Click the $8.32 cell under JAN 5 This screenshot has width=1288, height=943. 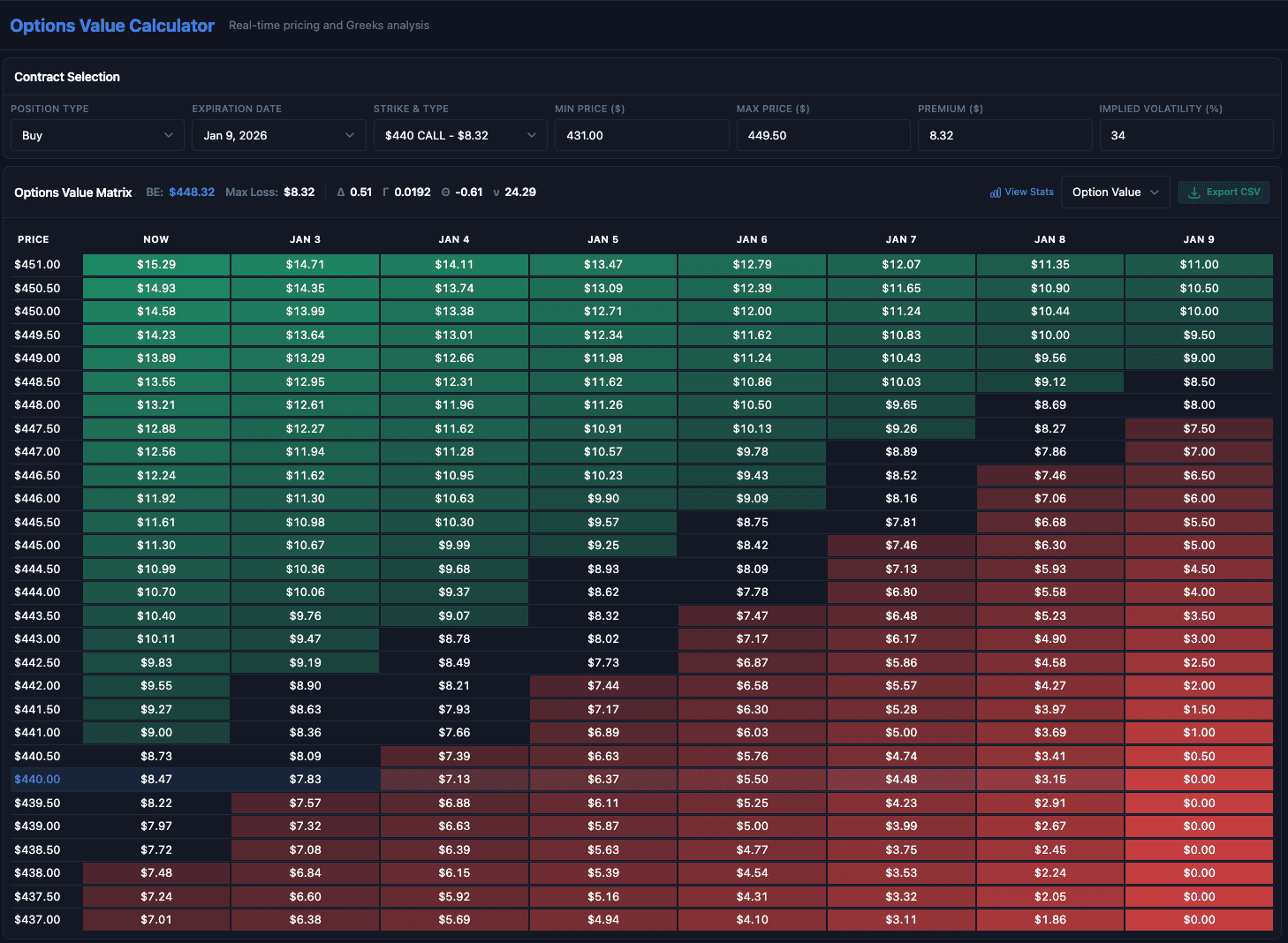(x=603, y=616)
